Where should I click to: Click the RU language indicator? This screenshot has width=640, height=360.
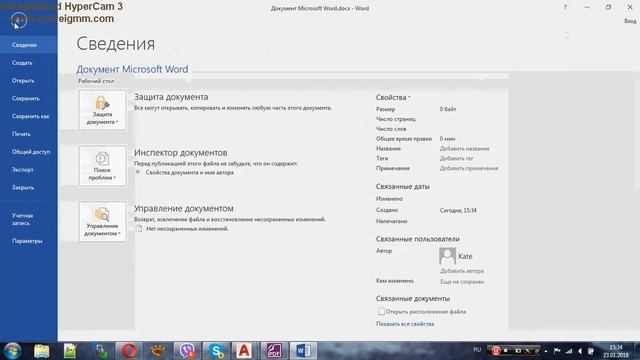tap(477, 350)
